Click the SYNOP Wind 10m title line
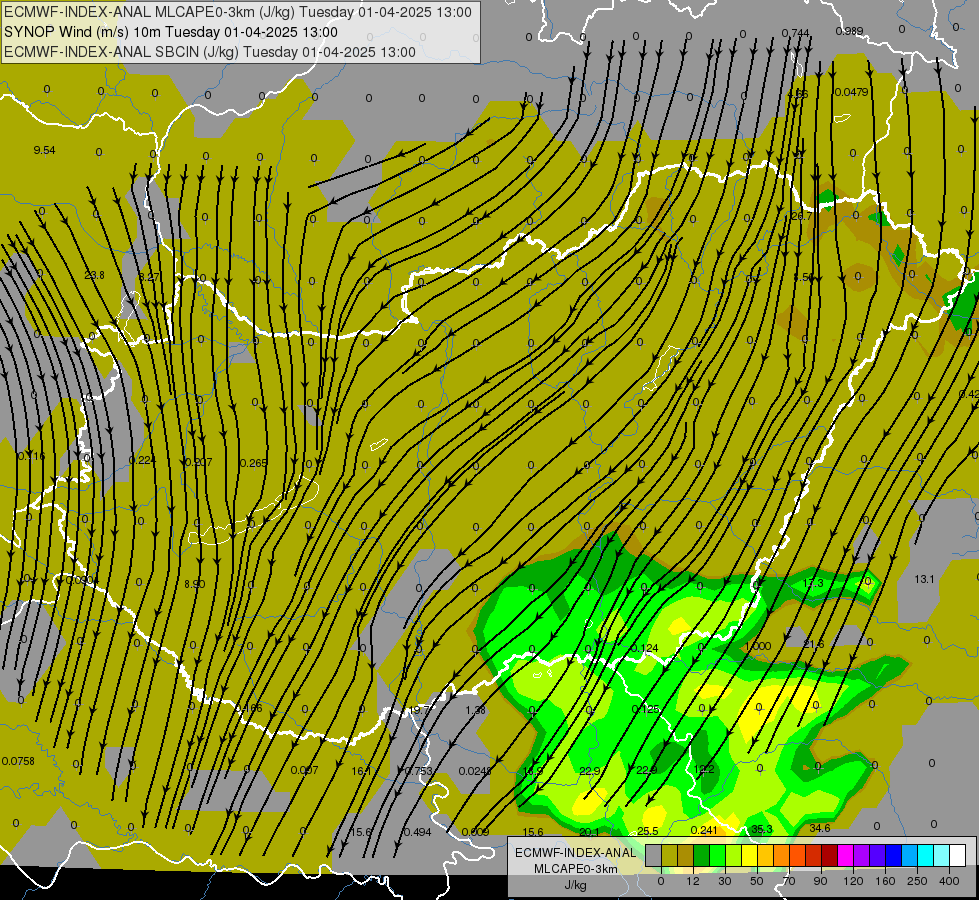Image resolution: width=979 pixels, height=900 pixels. pos(171,32)
